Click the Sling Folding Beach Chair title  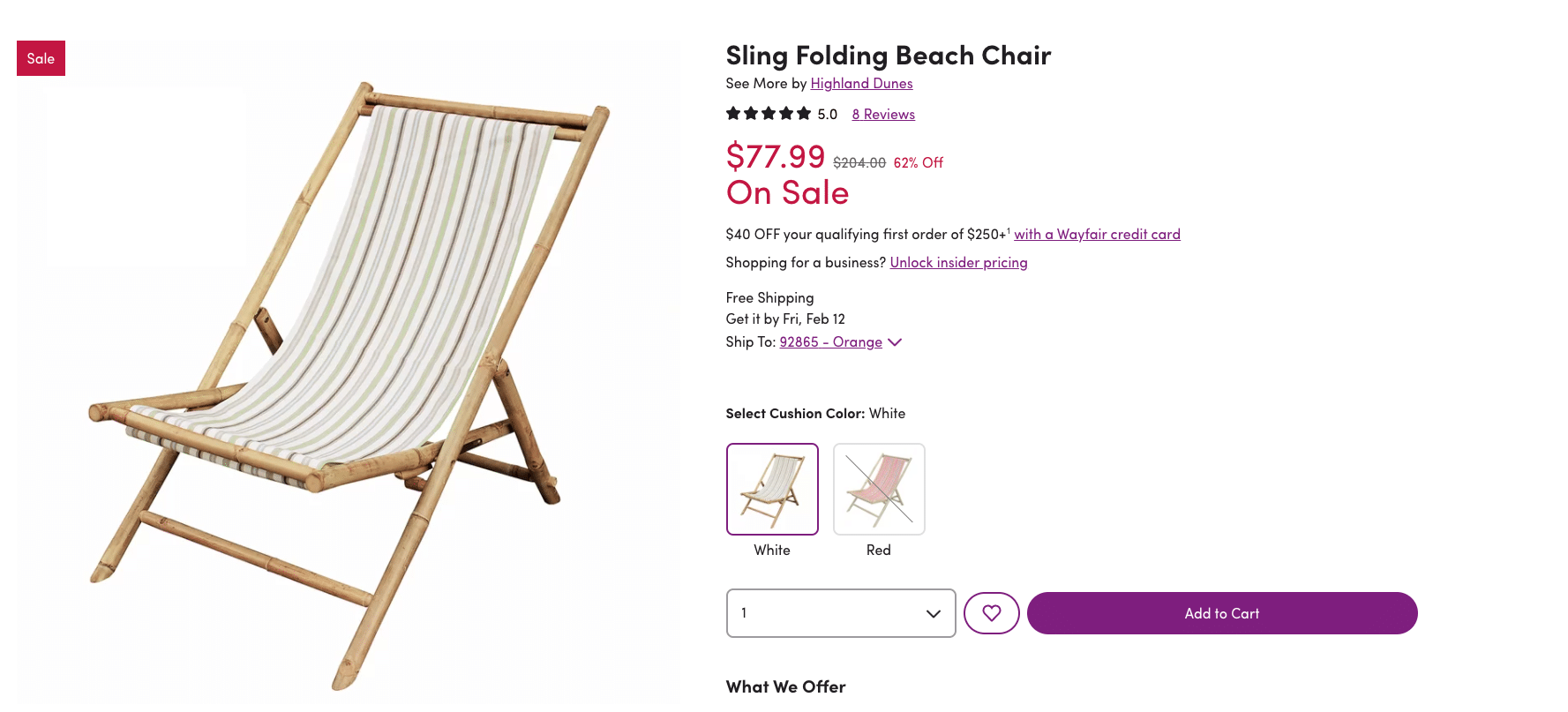(888, 56)
